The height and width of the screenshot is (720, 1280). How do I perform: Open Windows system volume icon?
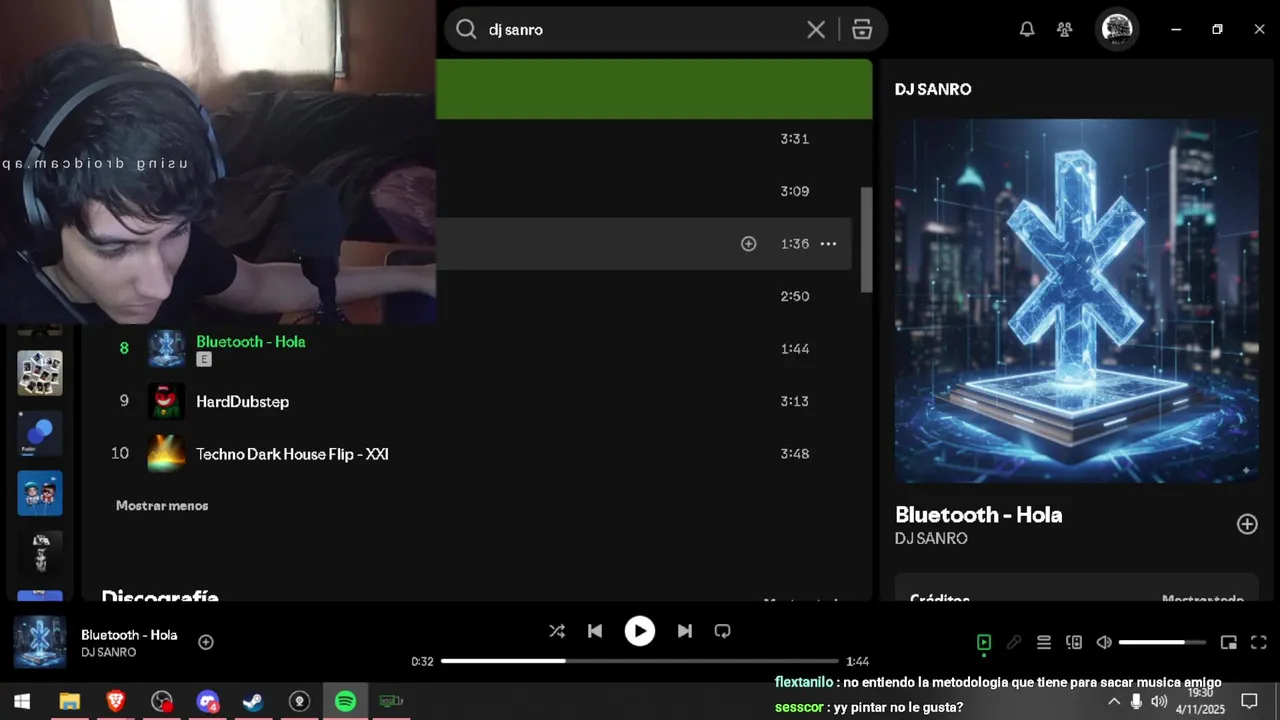(x=1159, y=702)
